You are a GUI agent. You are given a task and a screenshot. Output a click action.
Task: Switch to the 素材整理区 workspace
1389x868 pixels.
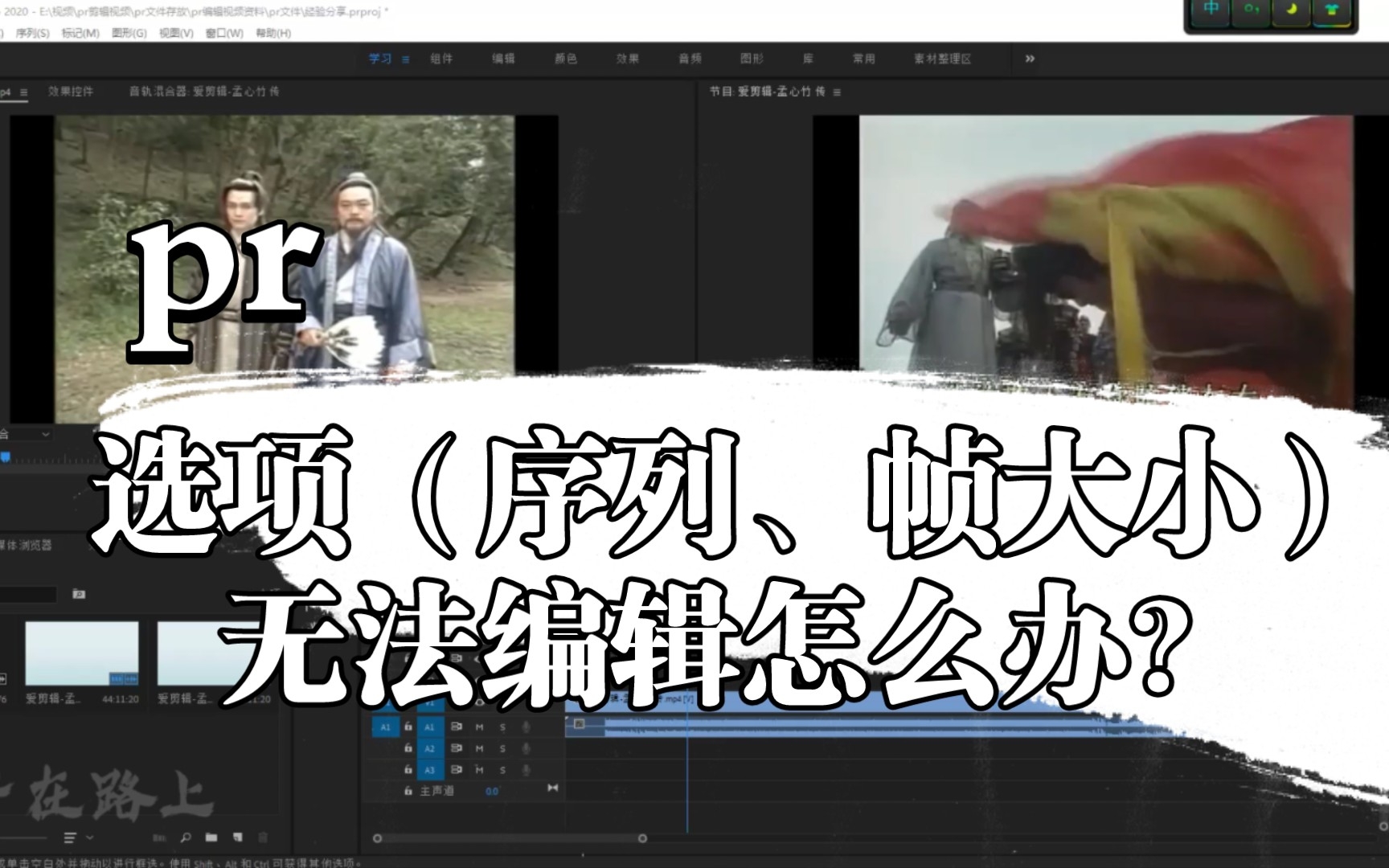pos(943,59)
